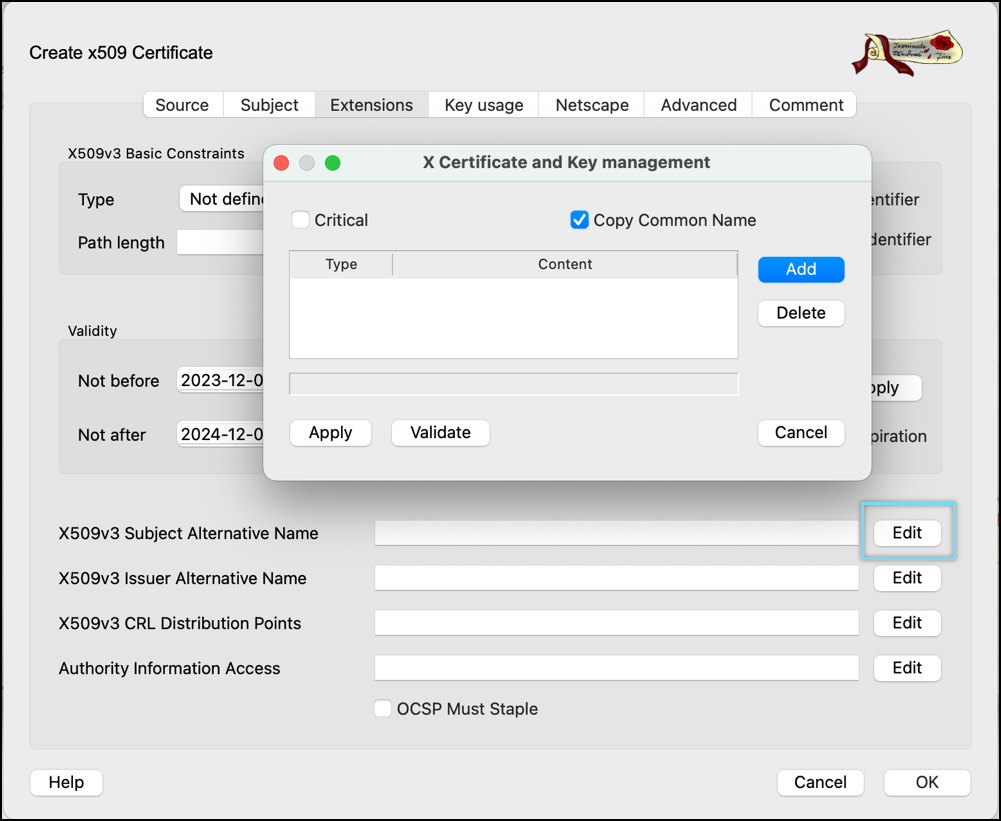Click the Delete button
The height and width of the screenshot is (821, 1001).
[x=800, y=313]
